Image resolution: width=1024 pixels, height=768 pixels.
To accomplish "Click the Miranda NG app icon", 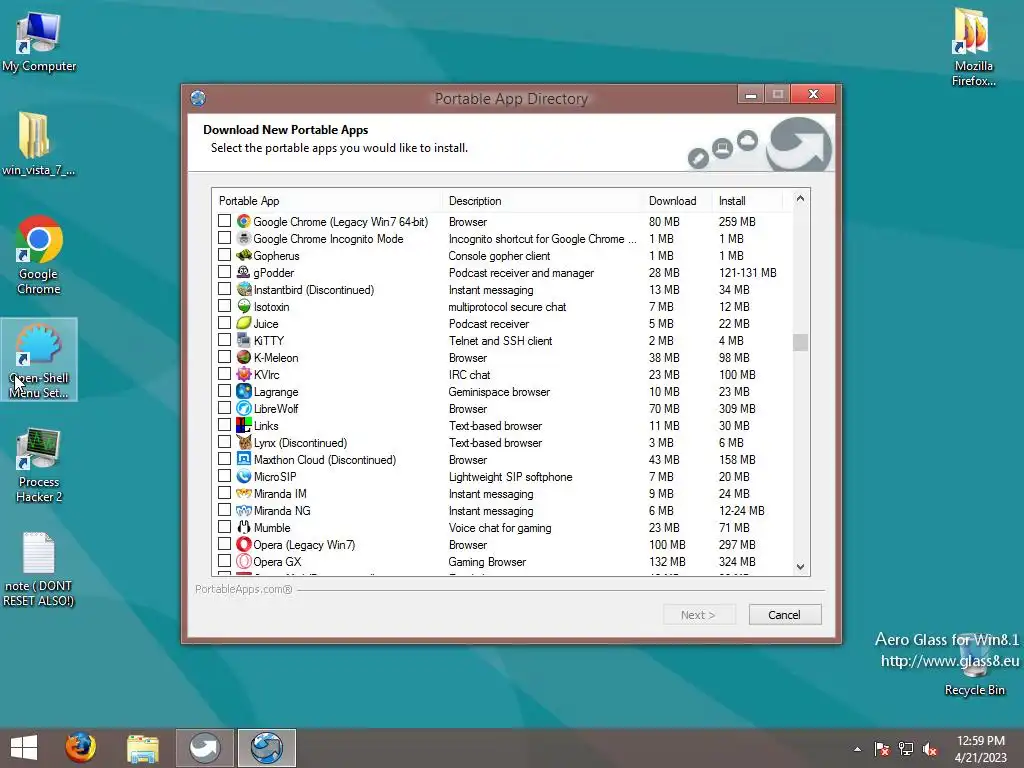I will tap(244, 510).
